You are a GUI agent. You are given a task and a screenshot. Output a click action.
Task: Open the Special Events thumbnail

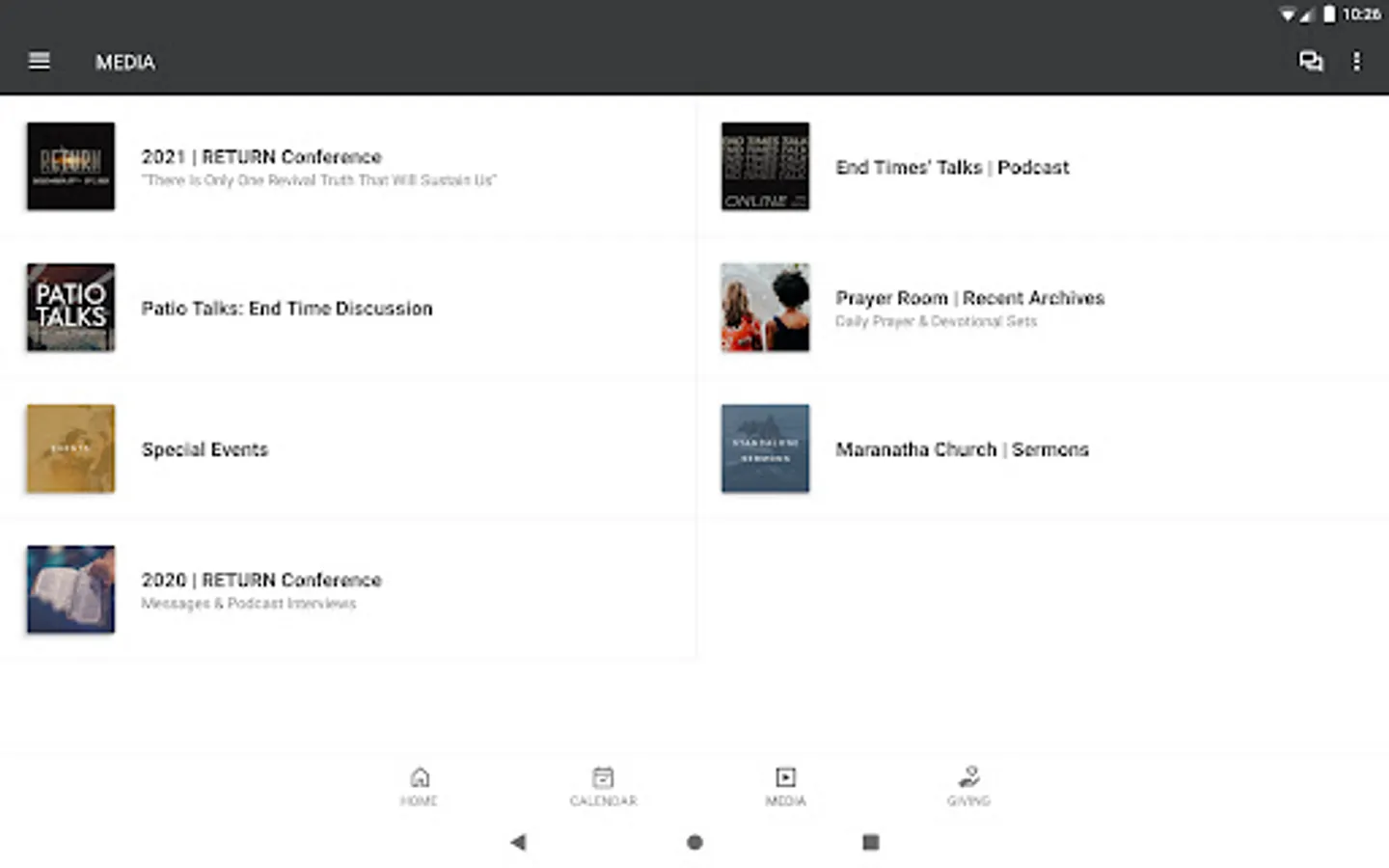point(70,448)
